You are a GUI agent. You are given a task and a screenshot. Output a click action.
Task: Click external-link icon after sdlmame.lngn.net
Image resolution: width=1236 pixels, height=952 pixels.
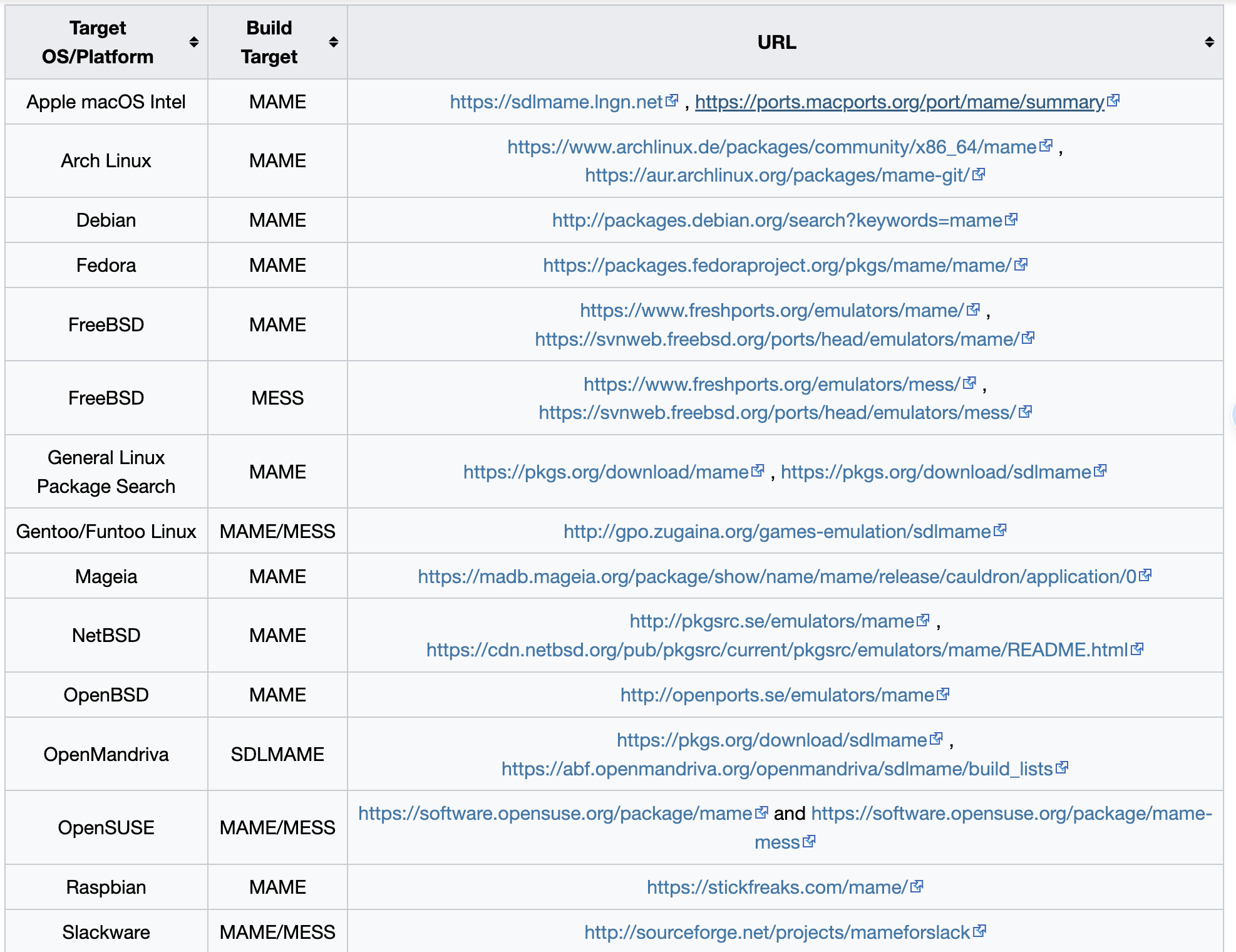(672, 101)
